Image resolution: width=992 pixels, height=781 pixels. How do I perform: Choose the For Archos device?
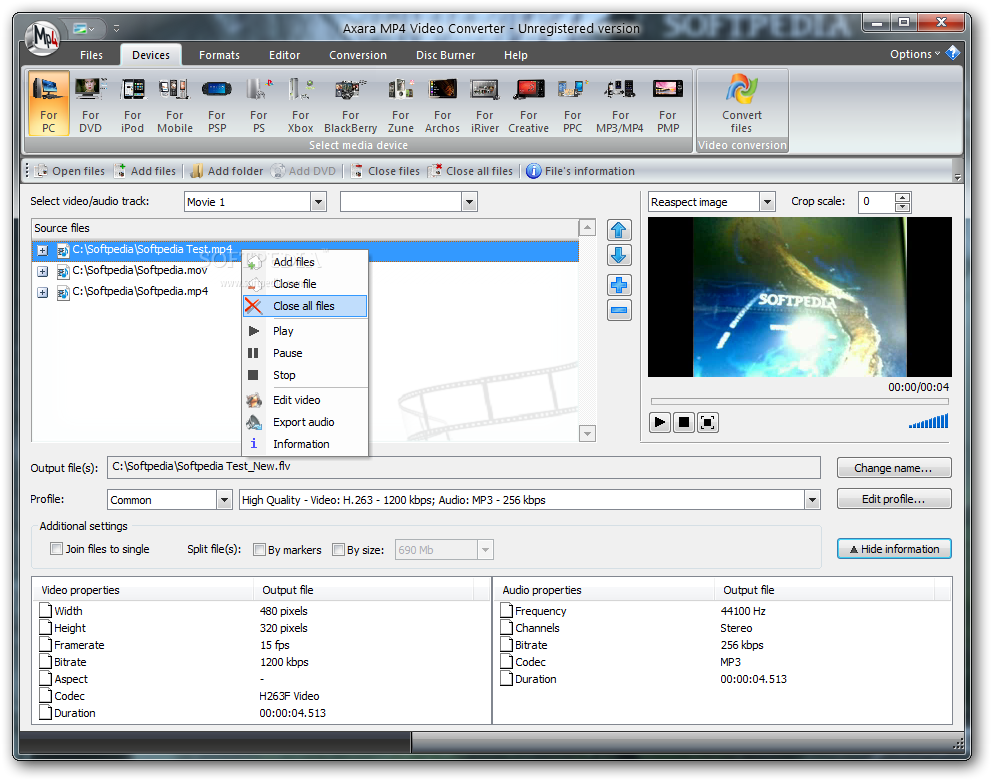[x=442, y=104]
